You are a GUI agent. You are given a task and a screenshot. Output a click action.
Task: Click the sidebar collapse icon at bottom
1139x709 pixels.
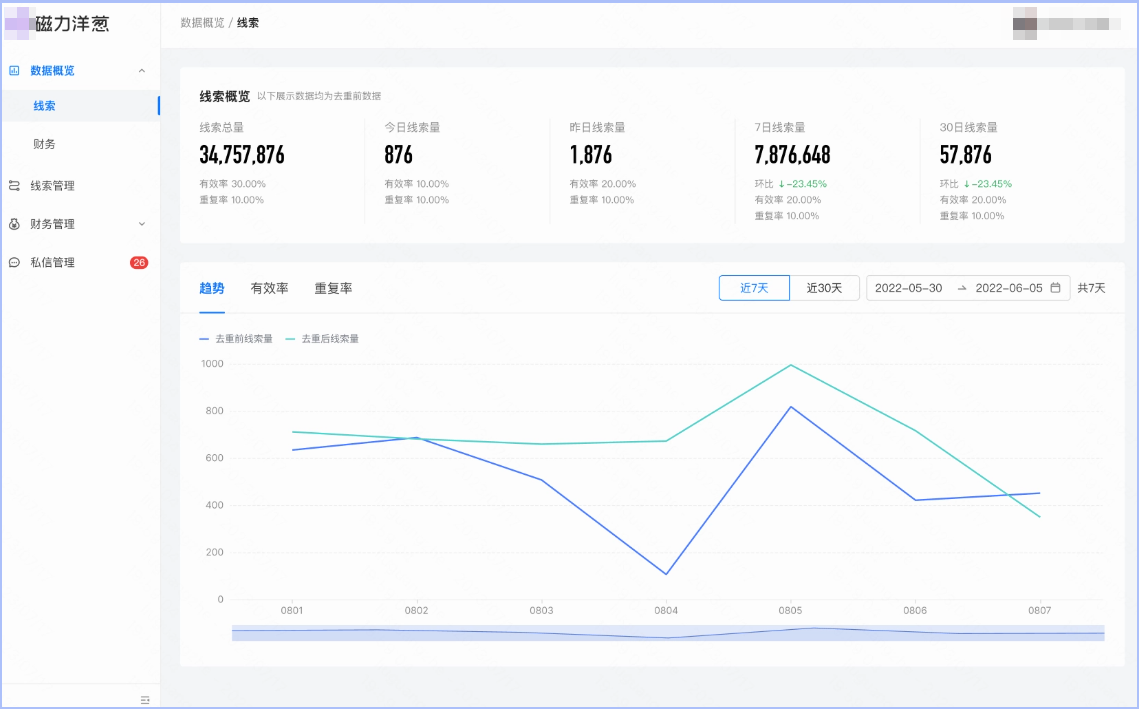pyautogui.click(x=145, y=699)
